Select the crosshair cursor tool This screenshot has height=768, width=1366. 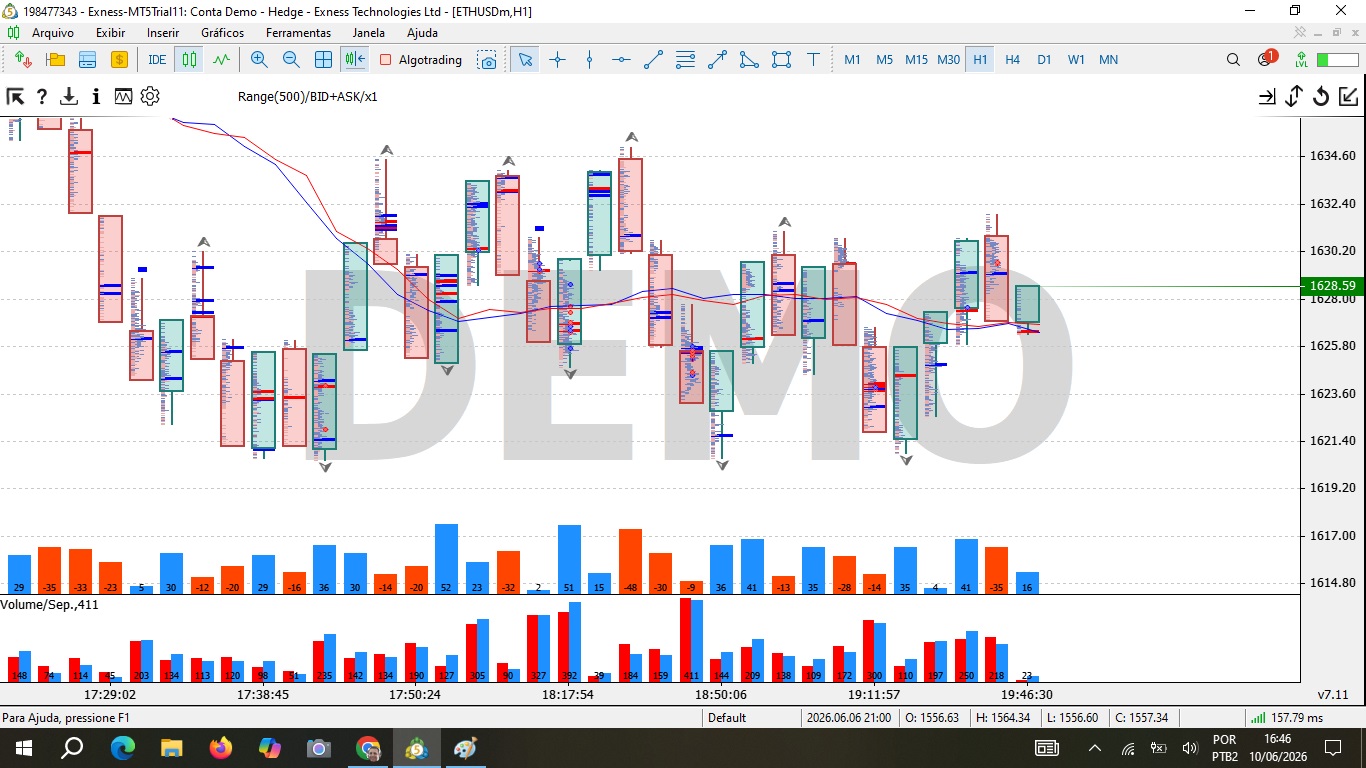pos(557,60)
